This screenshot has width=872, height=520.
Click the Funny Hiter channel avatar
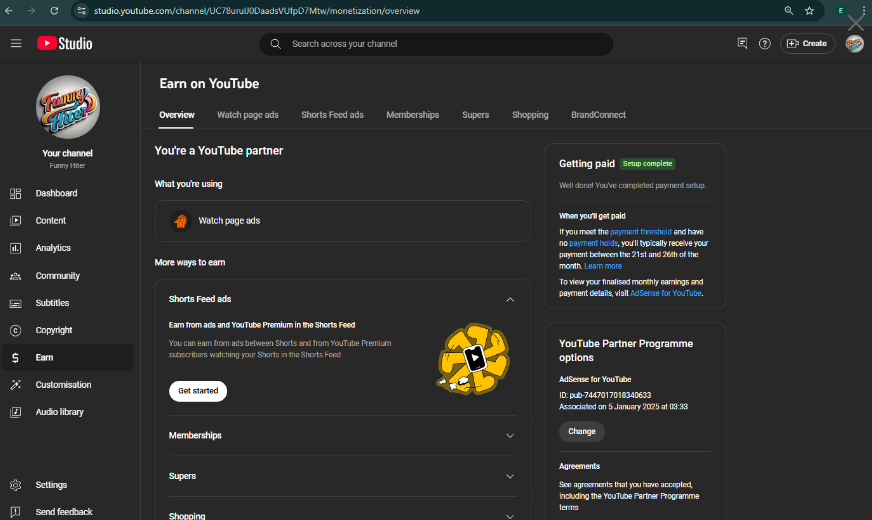click(68, 107)
